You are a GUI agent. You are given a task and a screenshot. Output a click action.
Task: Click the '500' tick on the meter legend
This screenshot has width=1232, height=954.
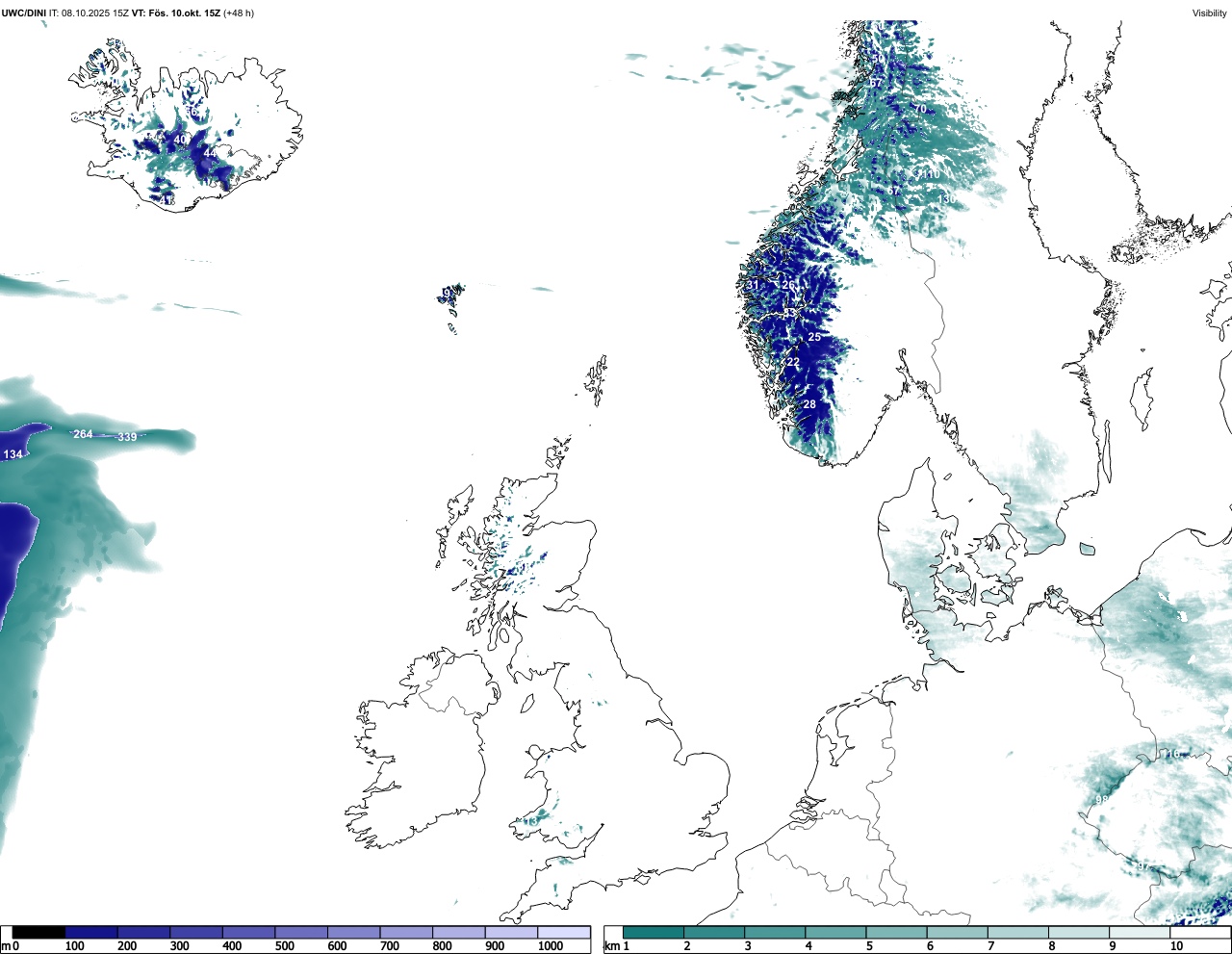click(284, 946)
